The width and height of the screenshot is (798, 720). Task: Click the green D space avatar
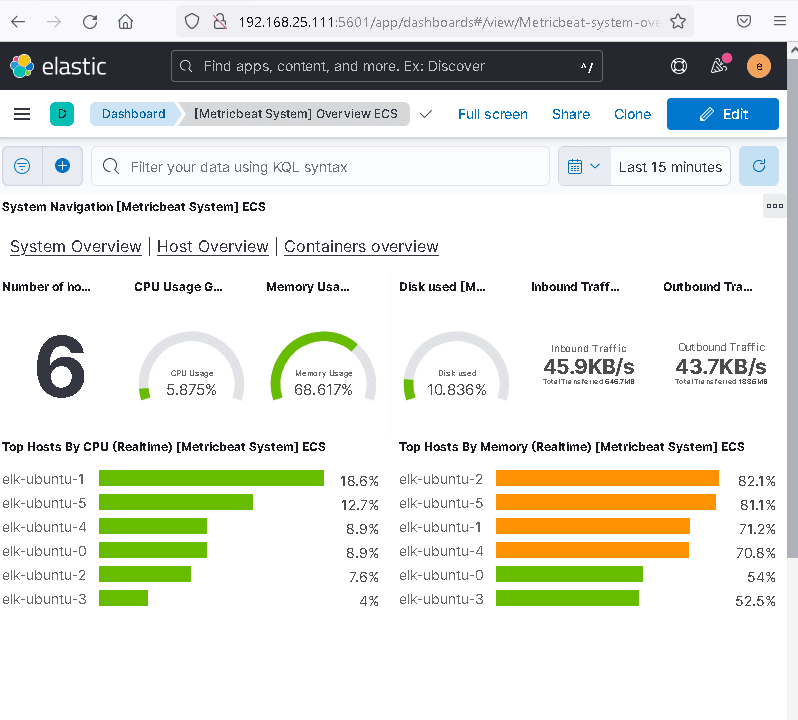tap(62, 114)
